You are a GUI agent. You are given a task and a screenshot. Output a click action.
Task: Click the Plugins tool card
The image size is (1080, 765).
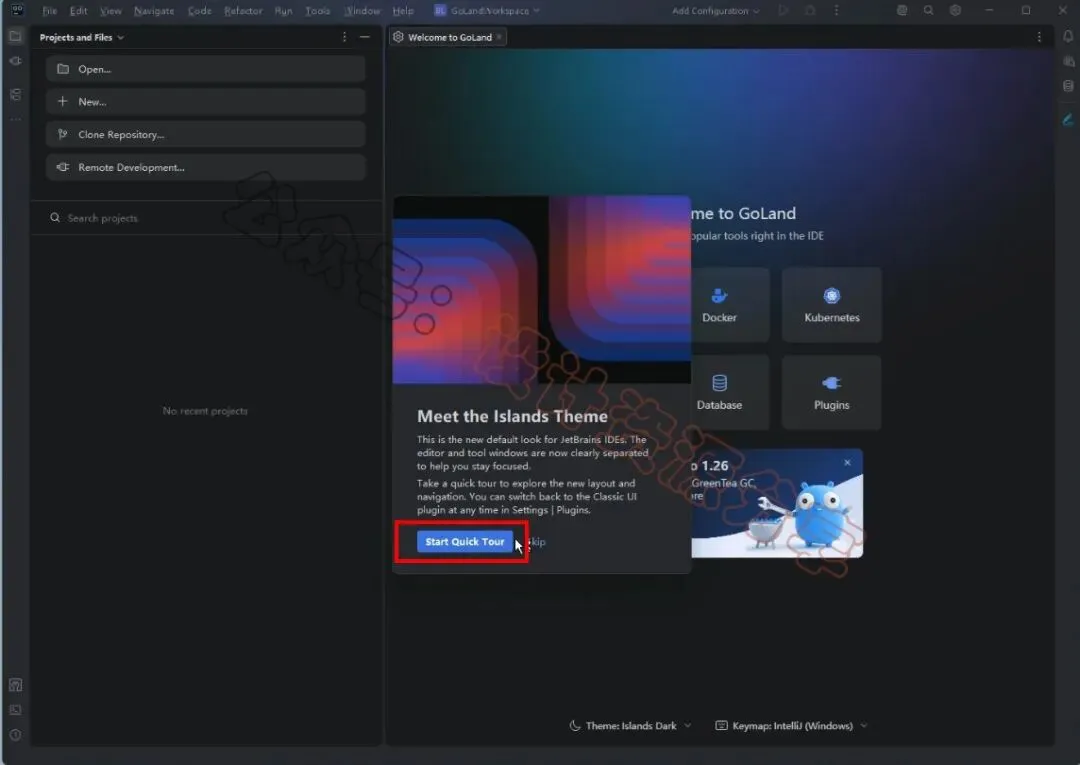click(x=831, y=392)
